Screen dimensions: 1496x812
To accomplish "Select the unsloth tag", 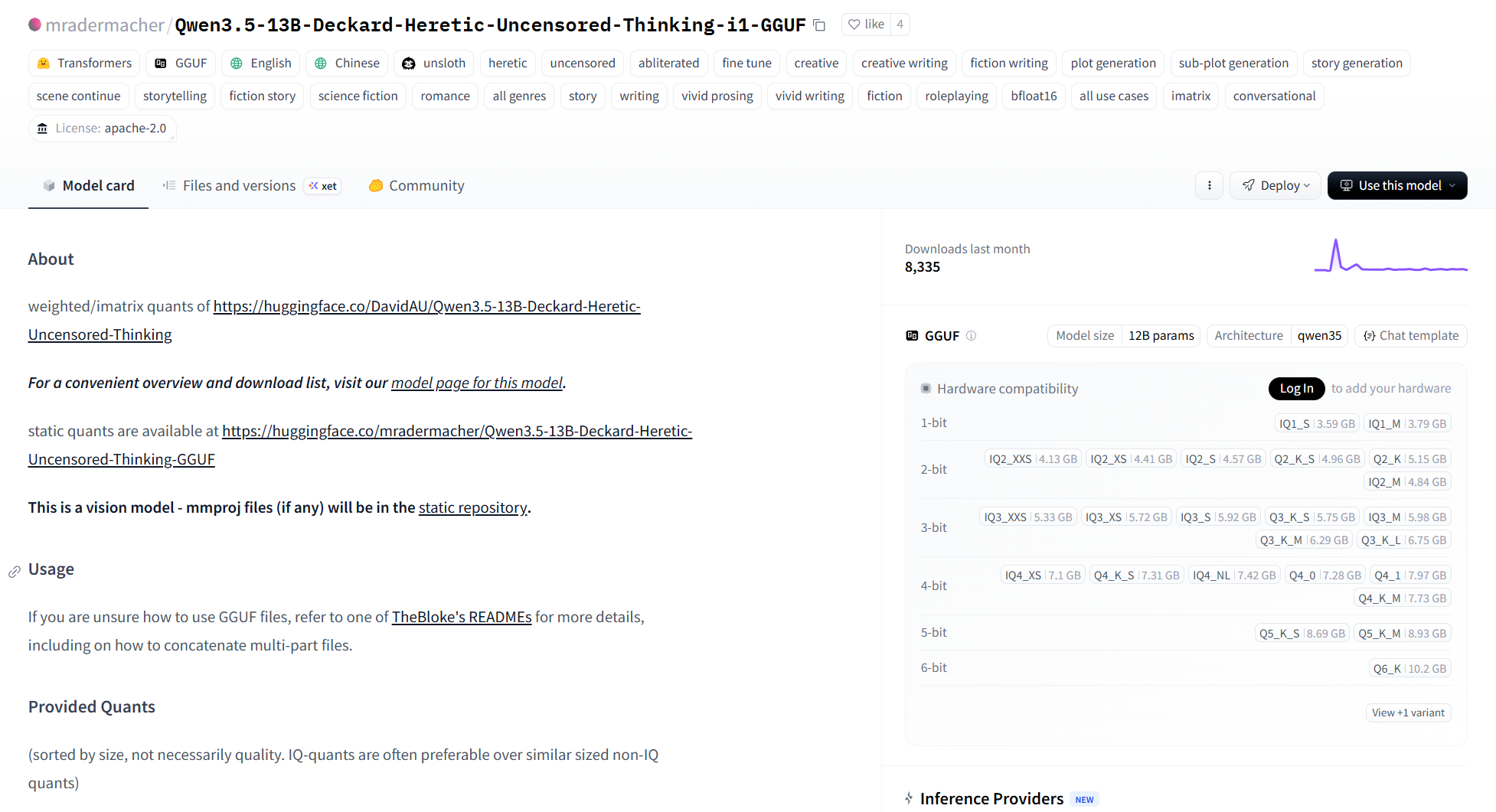I will click(x=434, y=63).
